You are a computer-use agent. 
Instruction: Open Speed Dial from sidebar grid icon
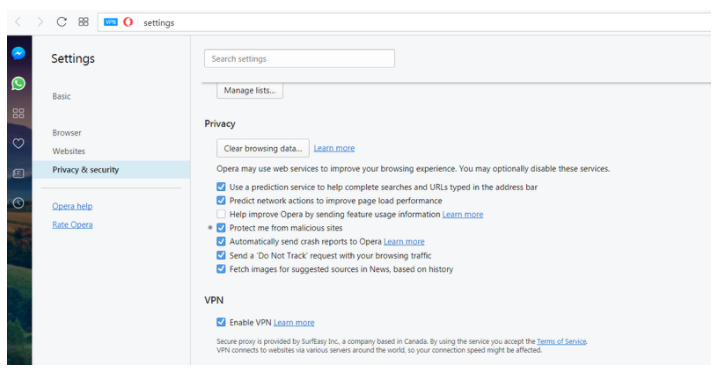pos(18,113)
